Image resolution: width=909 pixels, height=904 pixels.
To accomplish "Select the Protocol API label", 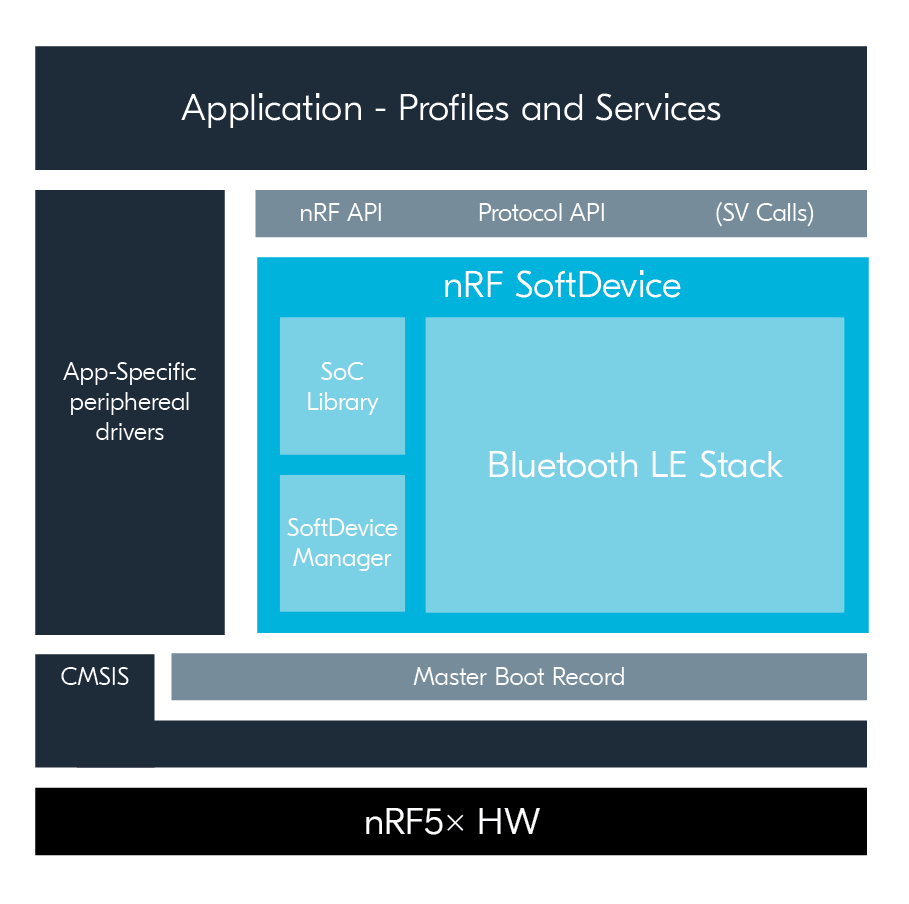I will click(x=541, y=213).
